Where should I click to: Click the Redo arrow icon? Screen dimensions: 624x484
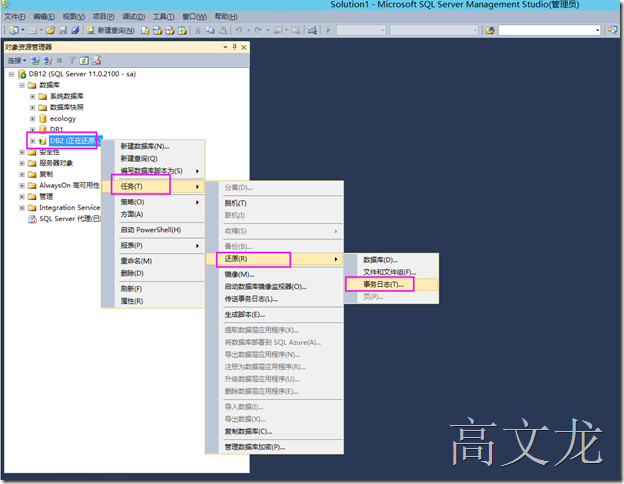[x=258, y=30]
